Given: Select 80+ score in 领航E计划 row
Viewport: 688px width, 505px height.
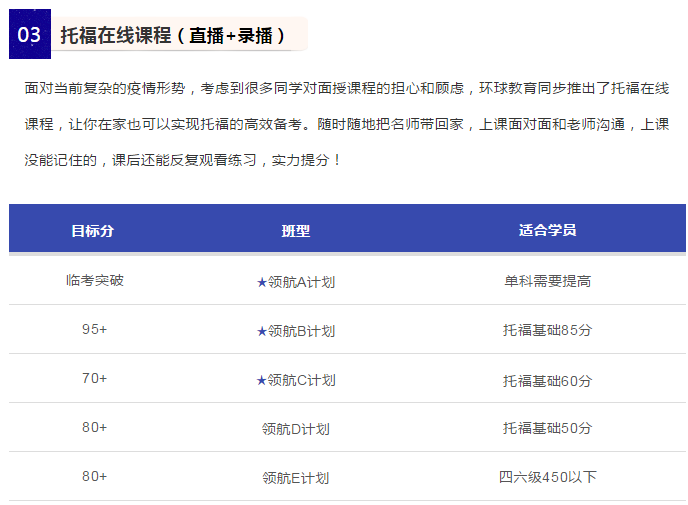Looking at the screenshot, I should [94, 476].
